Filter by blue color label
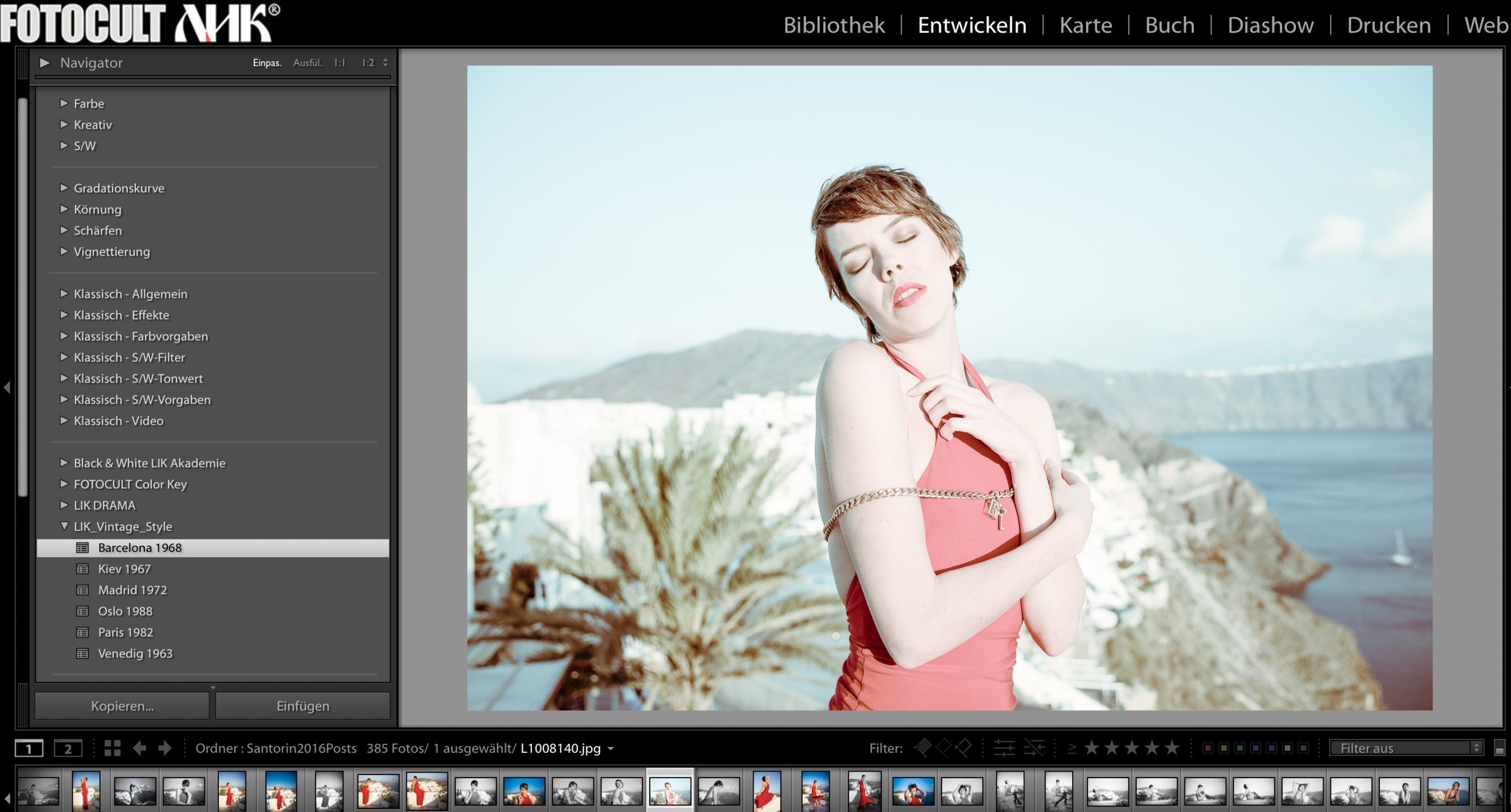1511x812 pixels. tap(1255, 748)
